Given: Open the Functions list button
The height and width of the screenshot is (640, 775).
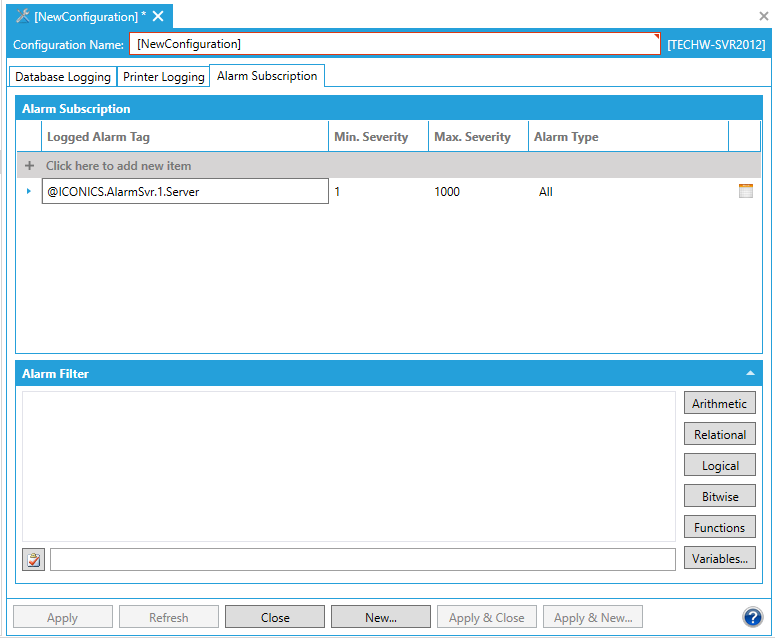Looking at the screenshot, I should (x=719, y=527).
